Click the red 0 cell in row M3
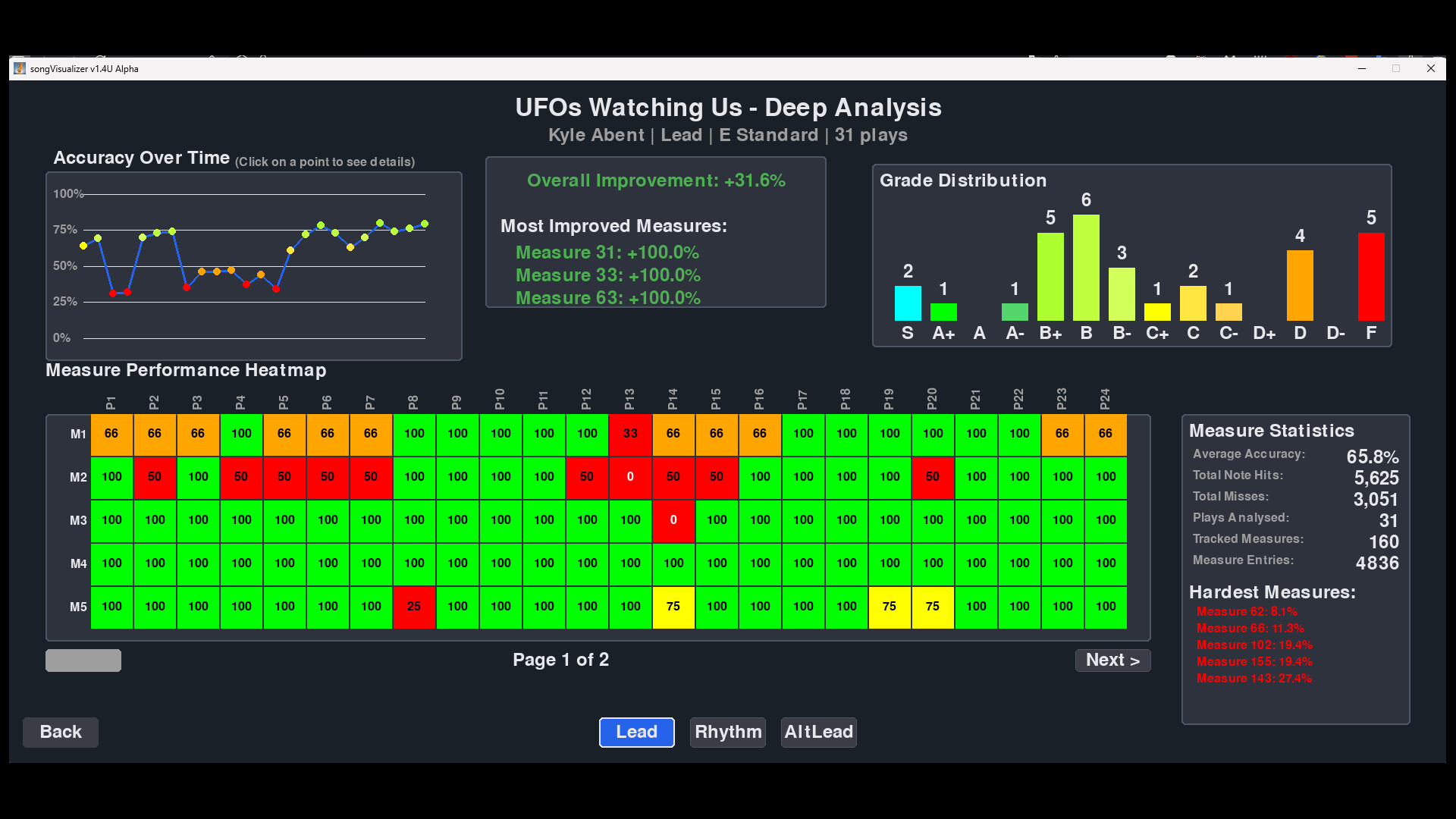The image size is (1456, 819). pos(673,521)
